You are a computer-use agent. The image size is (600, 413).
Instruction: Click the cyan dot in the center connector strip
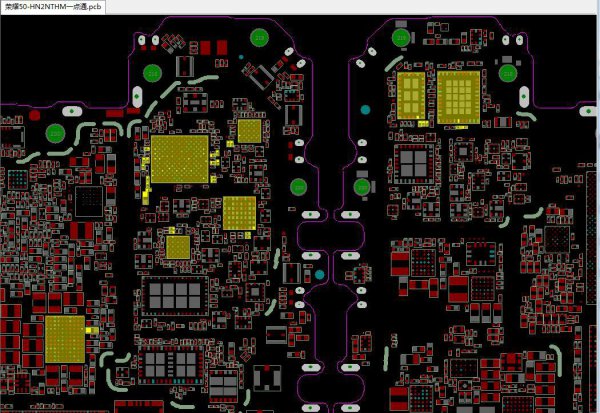tap(319, 274)
